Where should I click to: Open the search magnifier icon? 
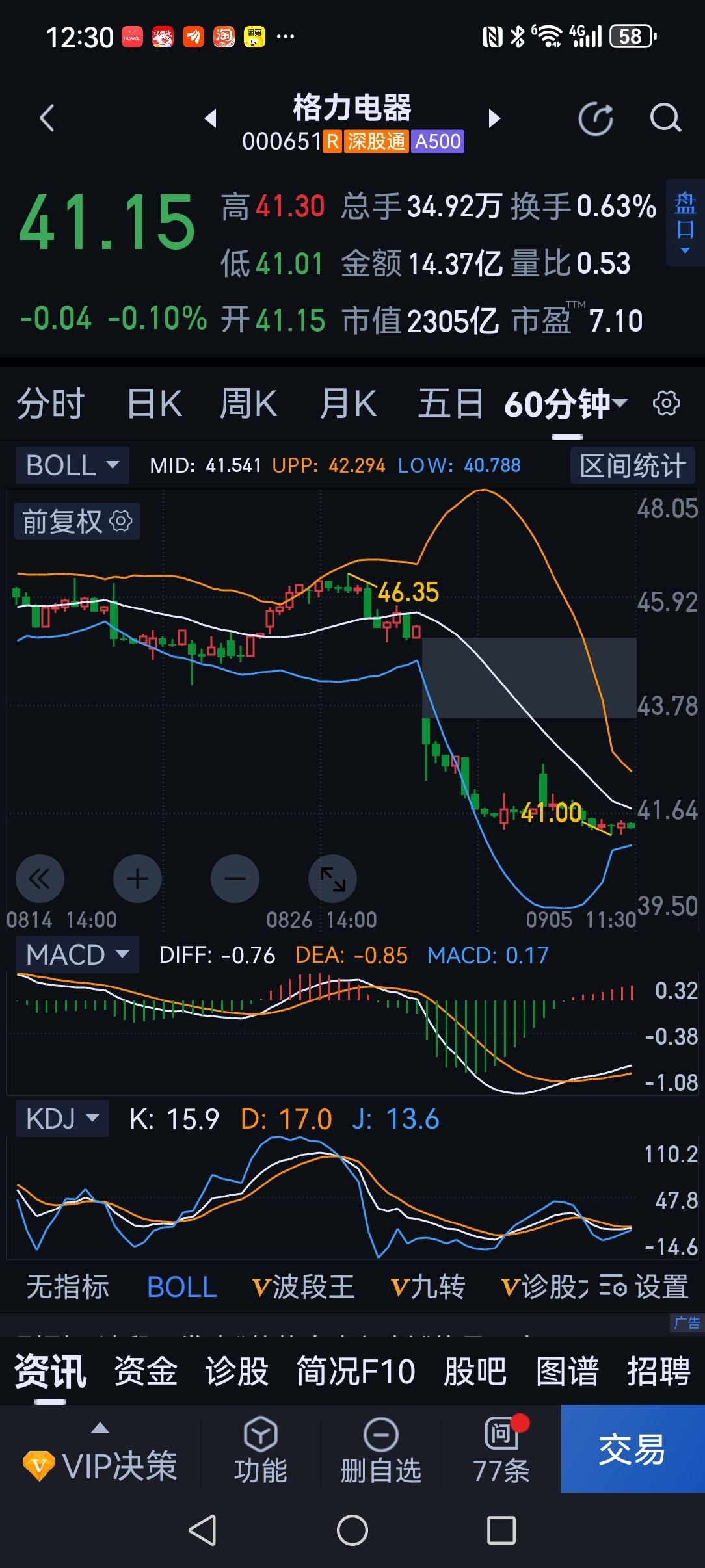point(665,118)
